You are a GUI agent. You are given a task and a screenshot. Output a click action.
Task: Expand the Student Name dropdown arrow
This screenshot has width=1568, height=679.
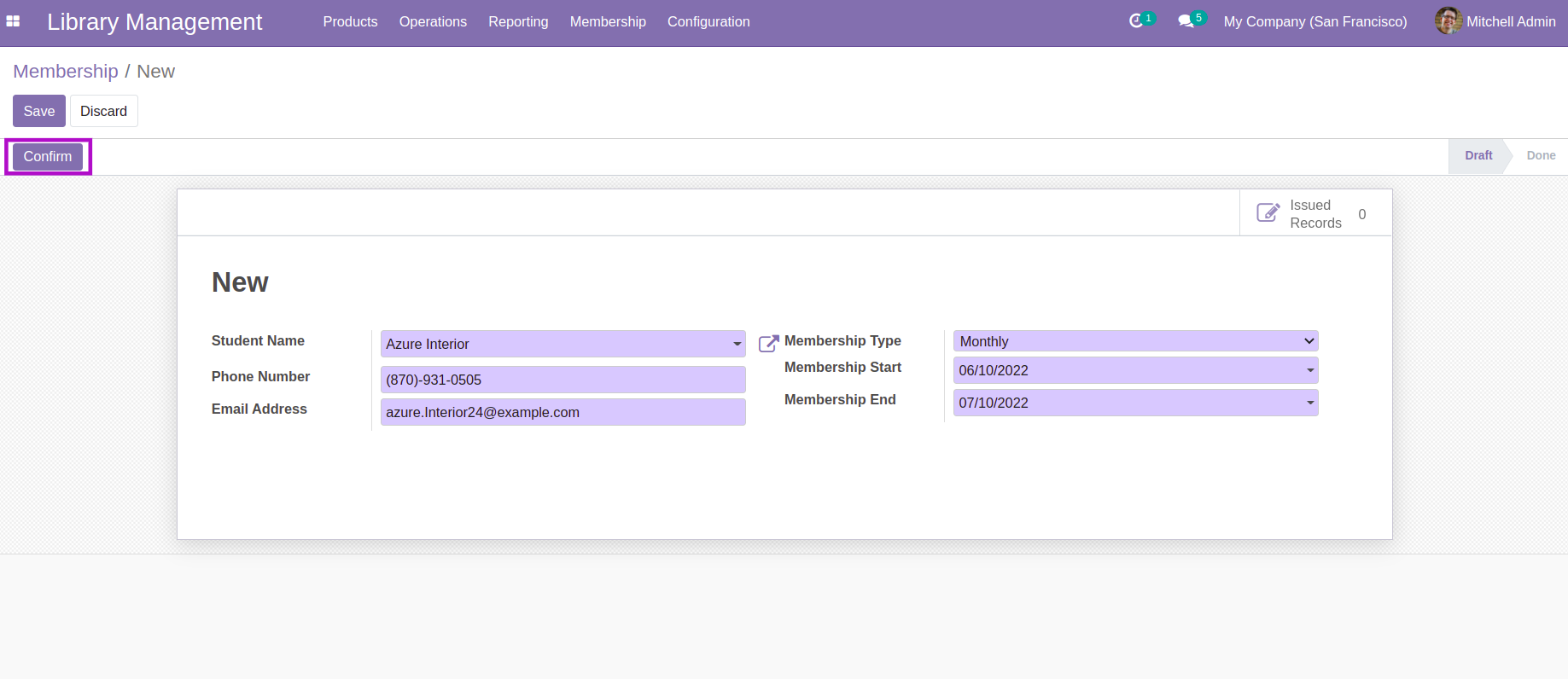click(737, 344)
